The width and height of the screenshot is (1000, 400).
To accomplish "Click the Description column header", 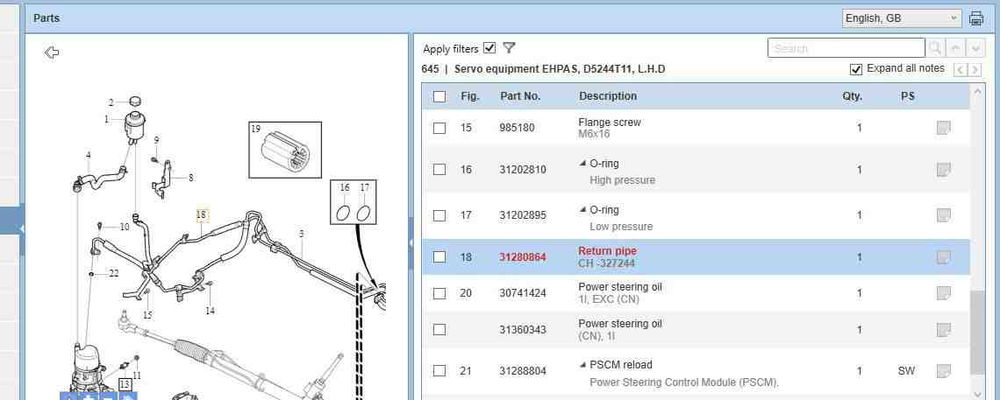I will click(x=607, y=96).
